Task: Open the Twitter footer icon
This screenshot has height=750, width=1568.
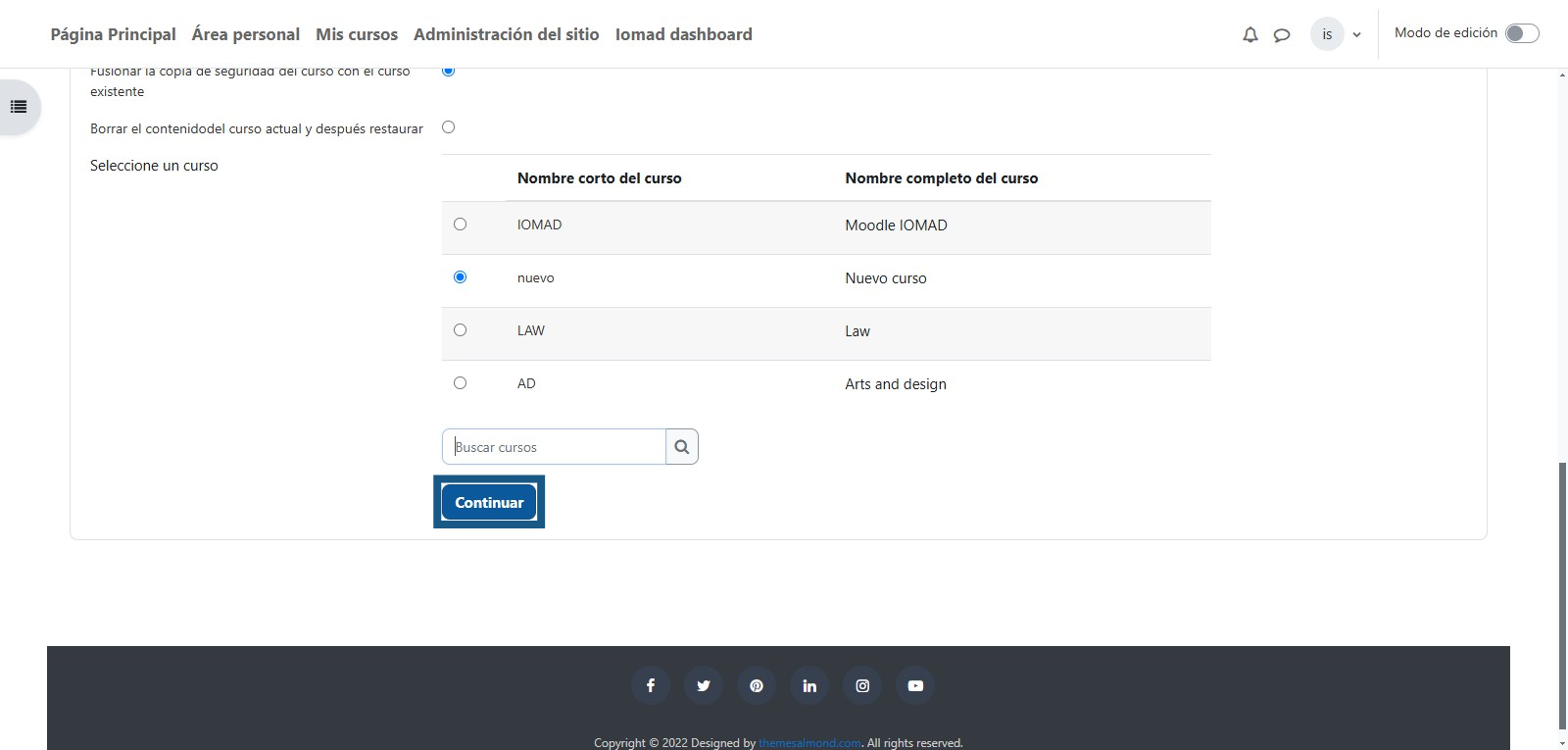Action: click(704, 685)
